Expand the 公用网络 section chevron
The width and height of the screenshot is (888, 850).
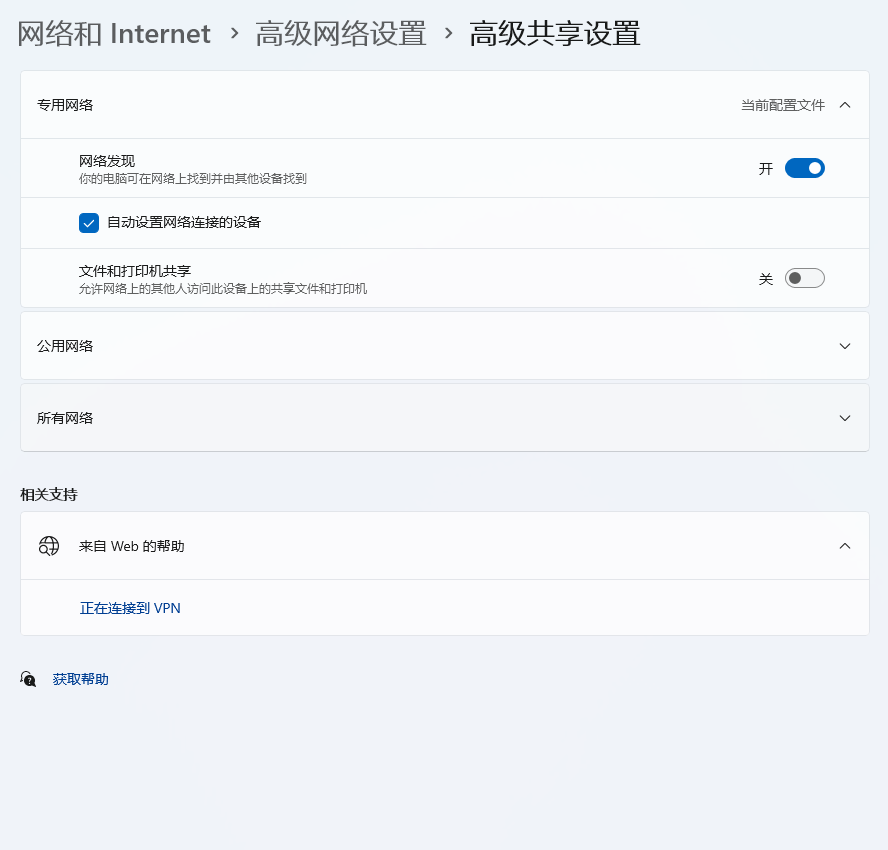pyautogui.click(x=844, y=346)
